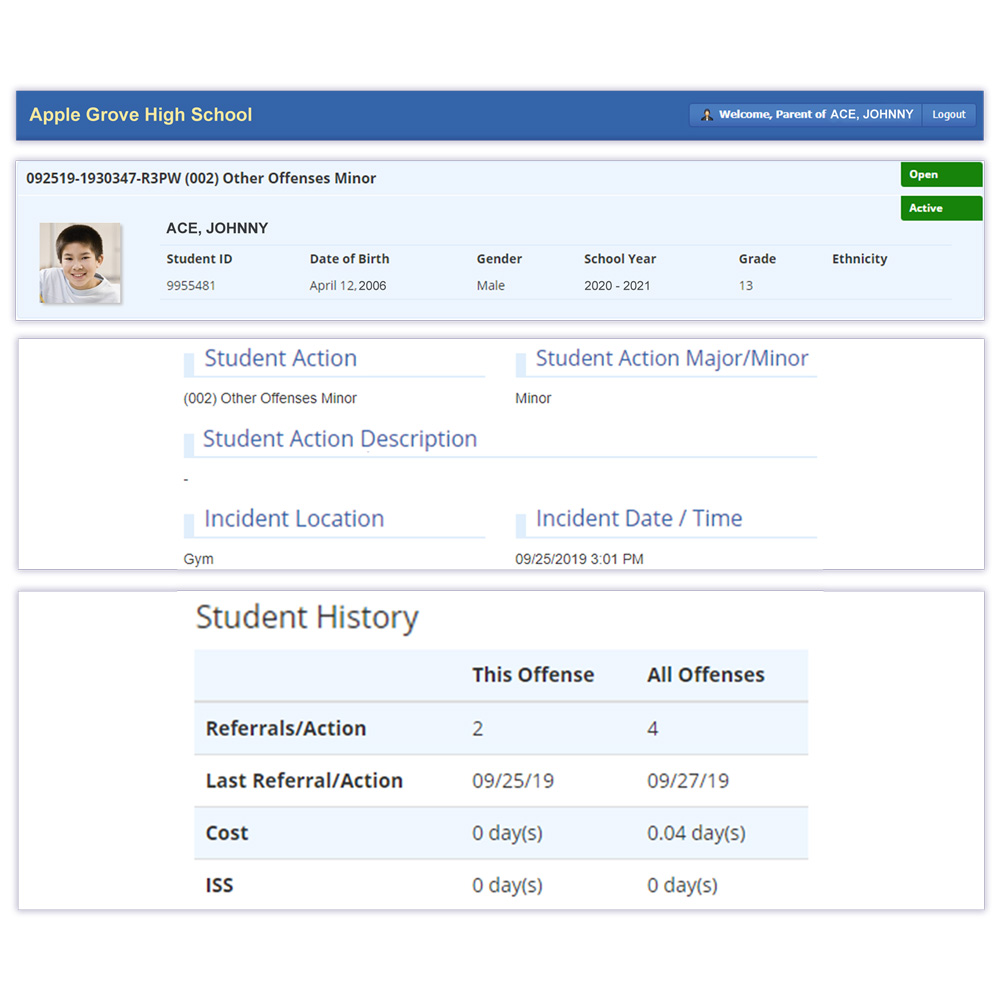Click the Student Action Description heading
Screen dimensions: 1000x1000
point(340,439)
